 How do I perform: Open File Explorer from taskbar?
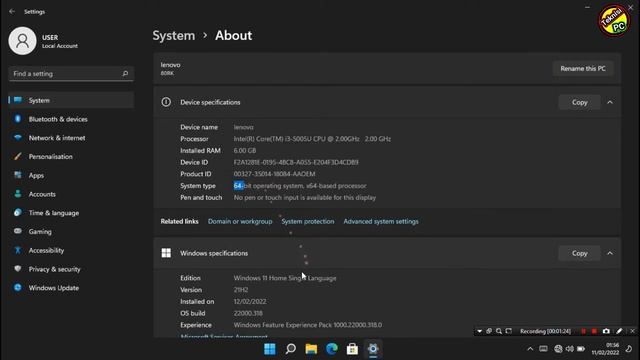311,349
